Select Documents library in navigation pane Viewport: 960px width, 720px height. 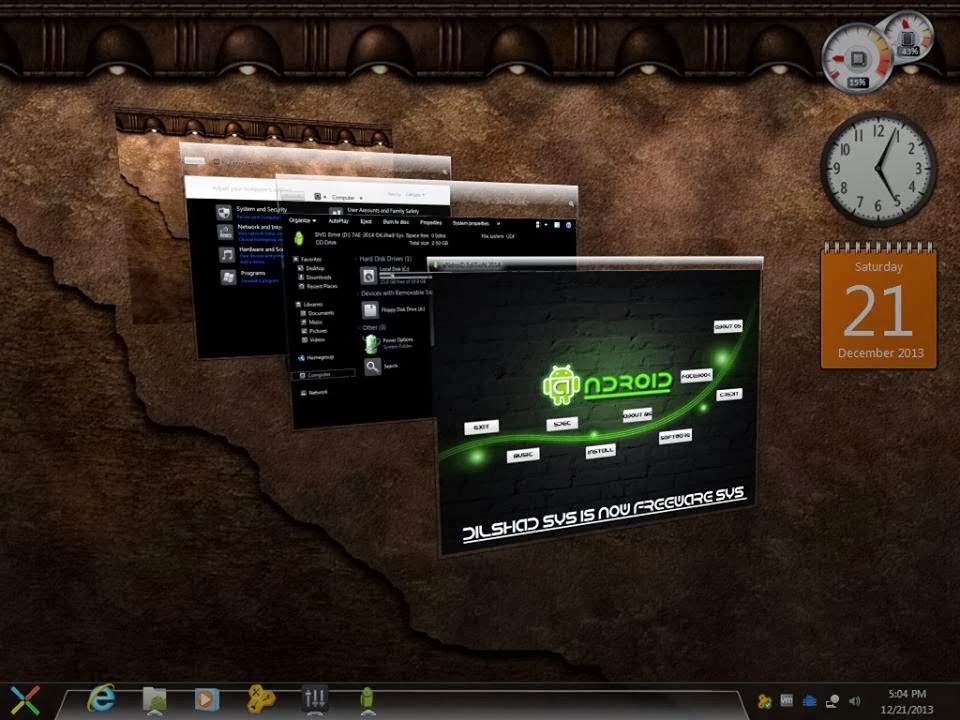317,313
